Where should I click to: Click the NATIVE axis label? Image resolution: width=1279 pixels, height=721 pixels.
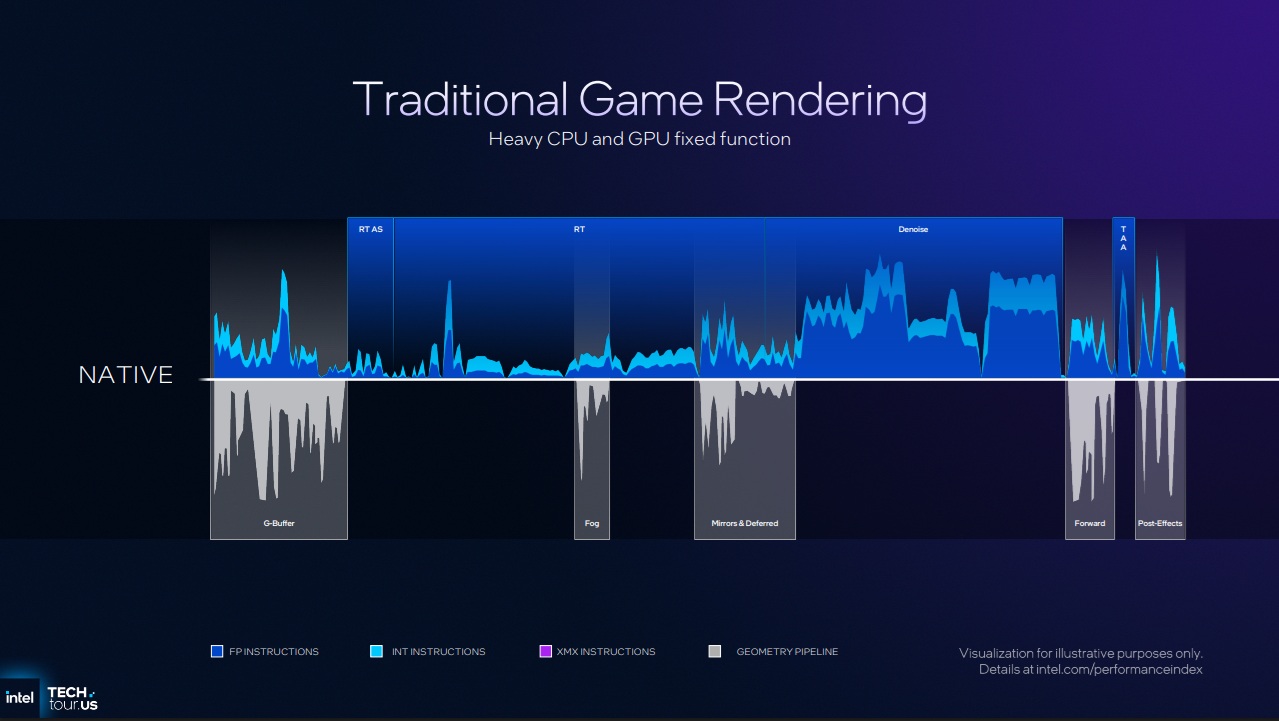126,375
